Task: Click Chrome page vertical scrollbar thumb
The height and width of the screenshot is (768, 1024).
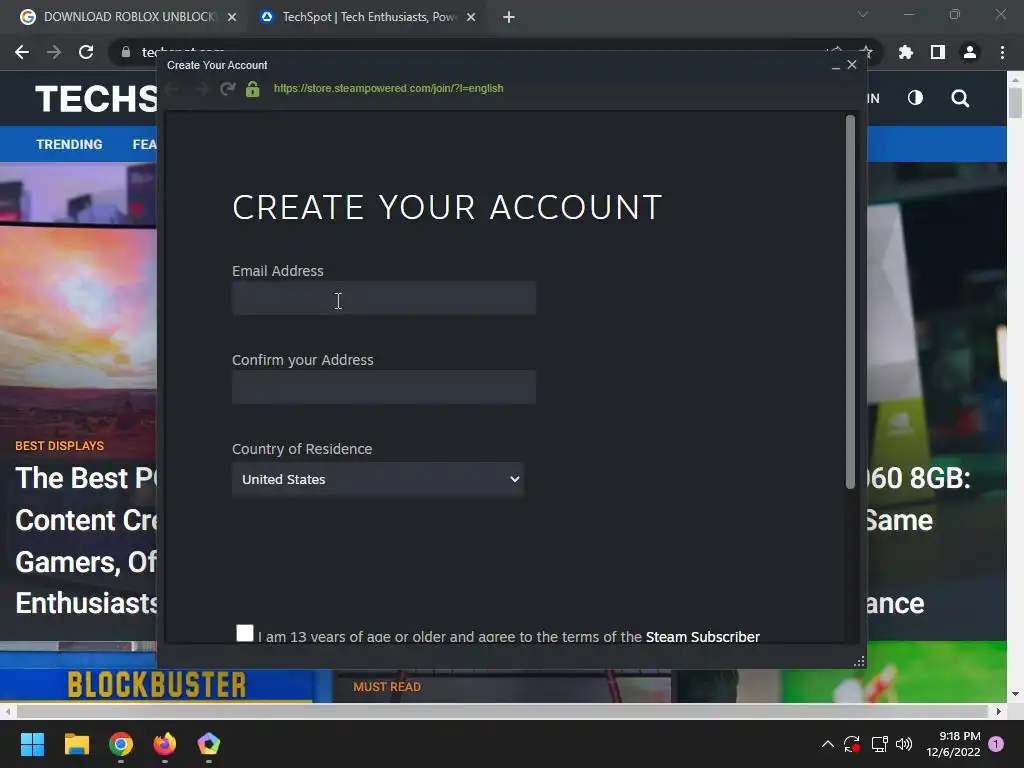Action: tap(1015, 103)
